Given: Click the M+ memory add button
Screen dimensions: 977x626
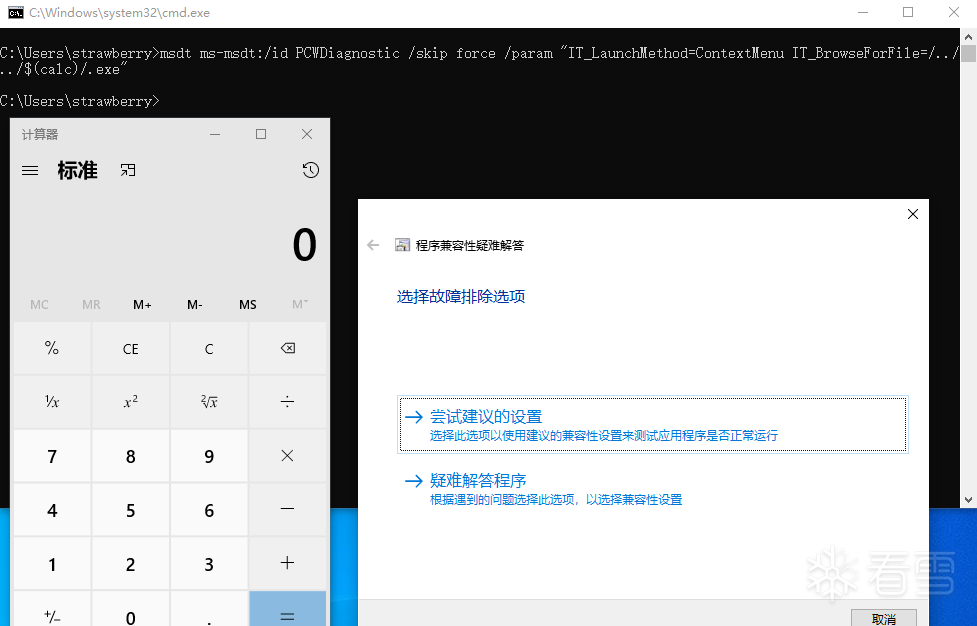Looking at the screenshot, I should [142, 305].
